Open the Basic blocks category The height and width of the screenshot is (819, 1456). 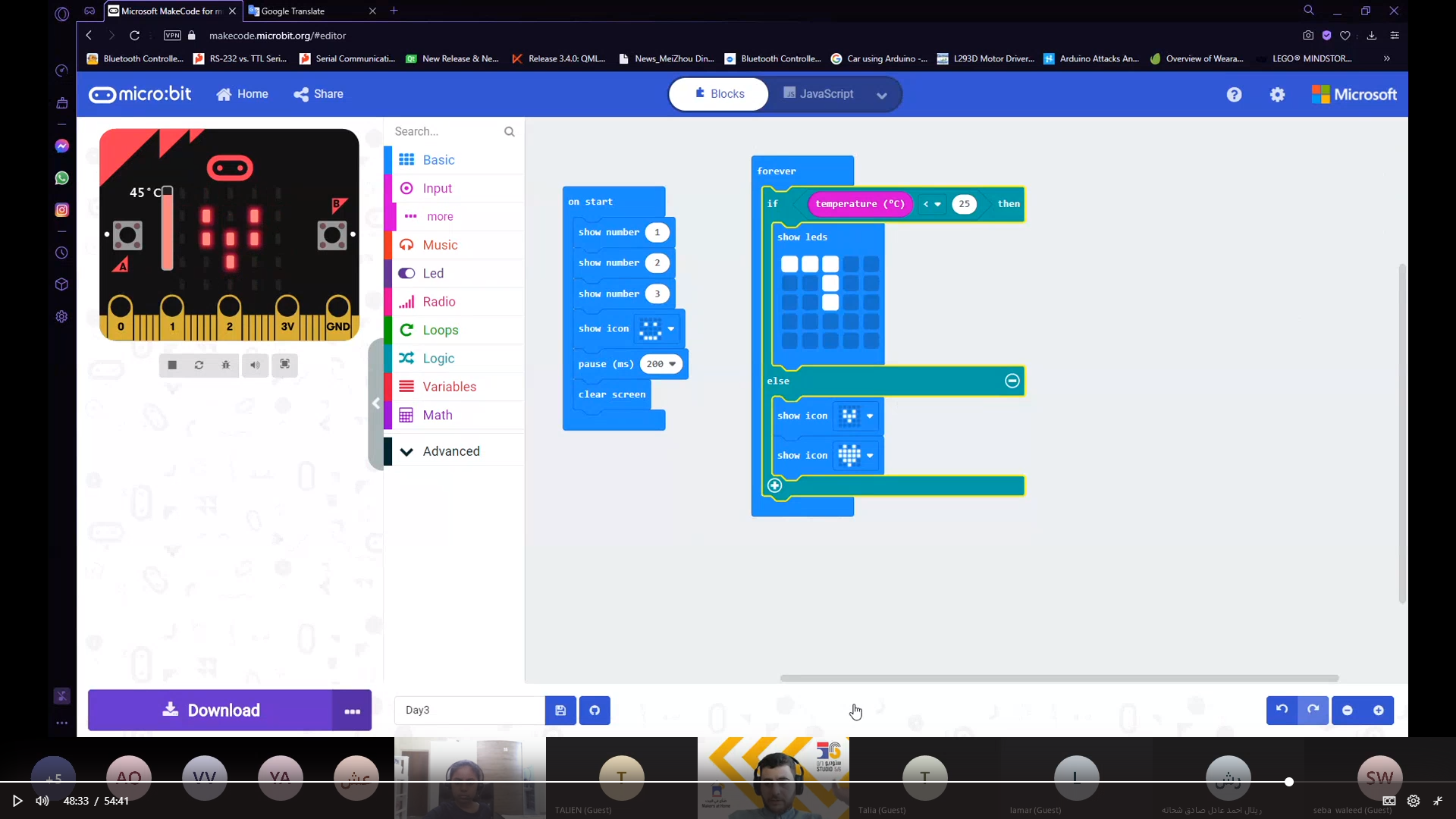453,160
